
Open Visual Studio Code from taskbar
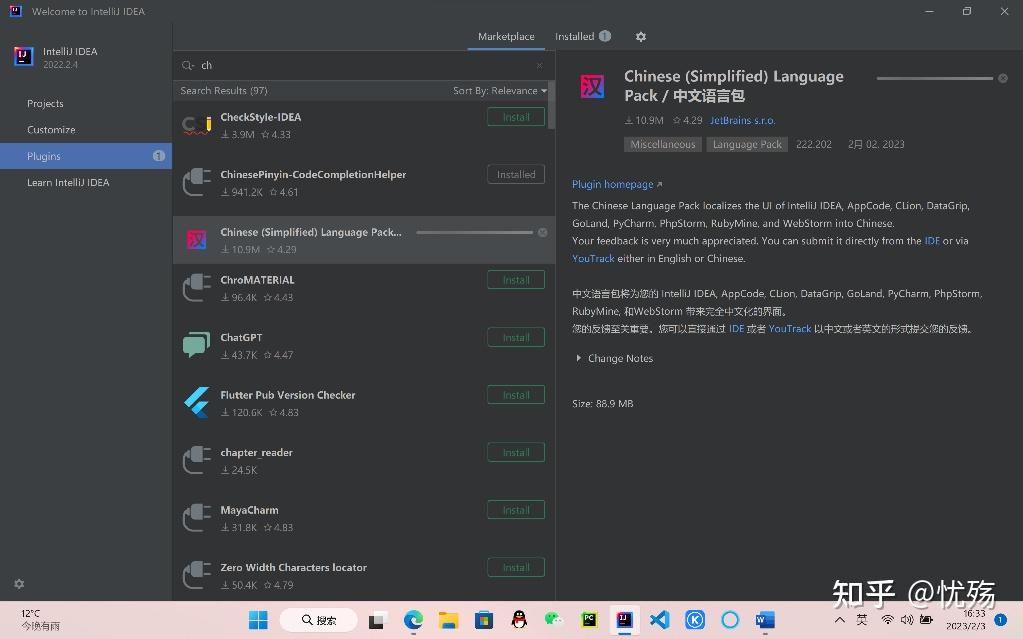click(x=660, y=619)
